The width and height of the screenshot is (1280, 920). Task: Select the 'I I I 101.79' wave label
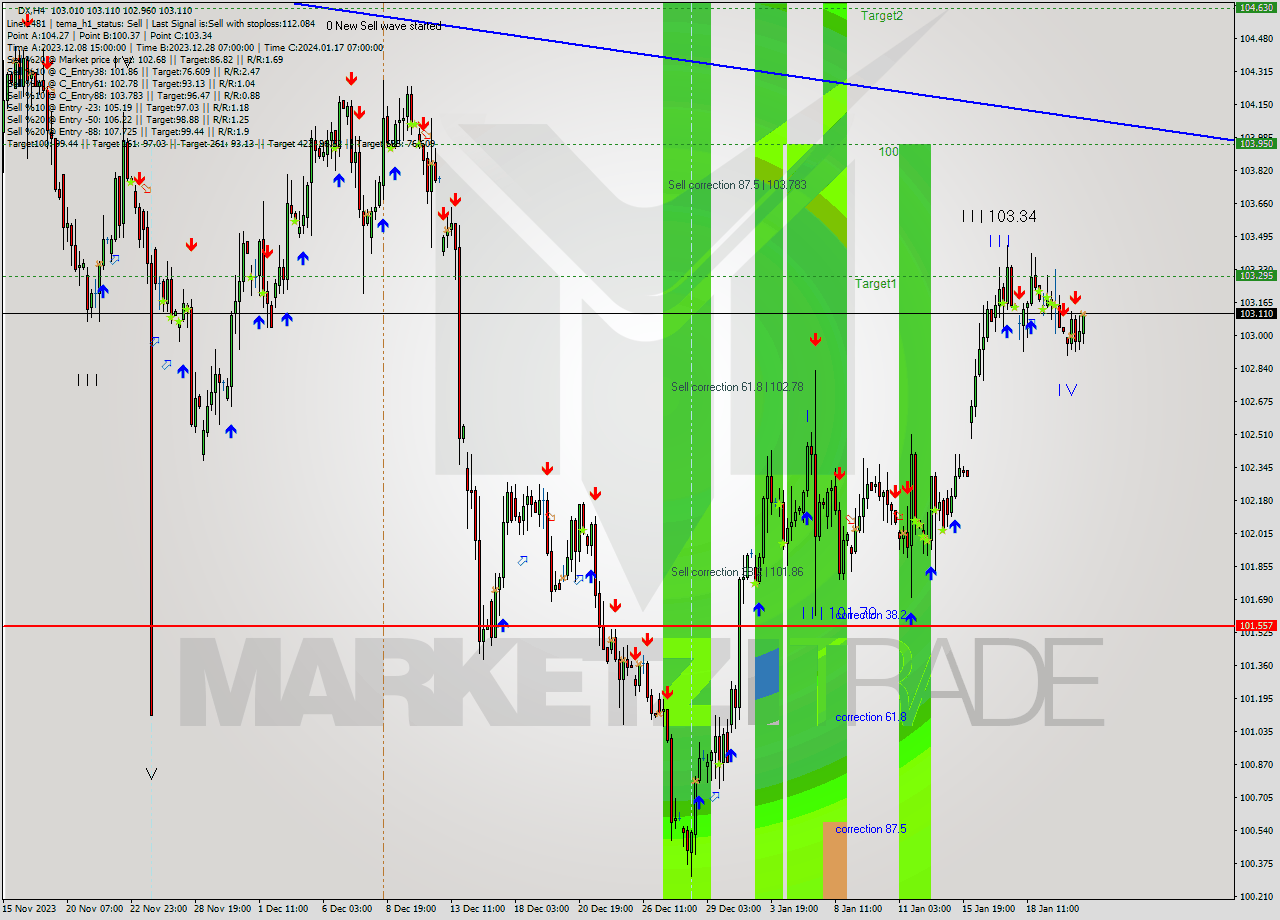[840, 612]
